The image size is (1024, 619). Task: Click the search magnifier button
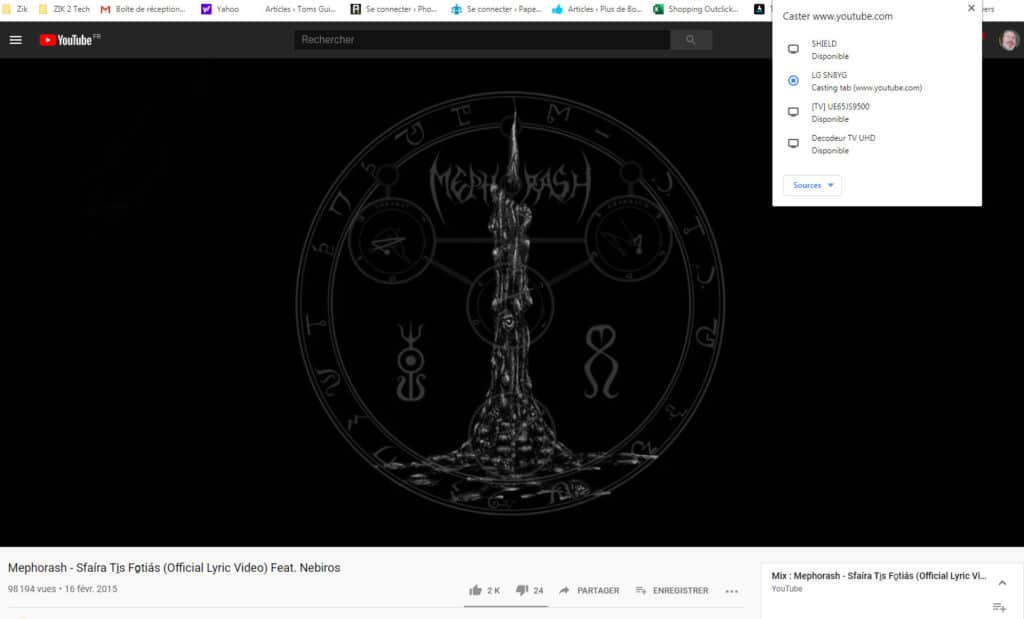point(690,40)
